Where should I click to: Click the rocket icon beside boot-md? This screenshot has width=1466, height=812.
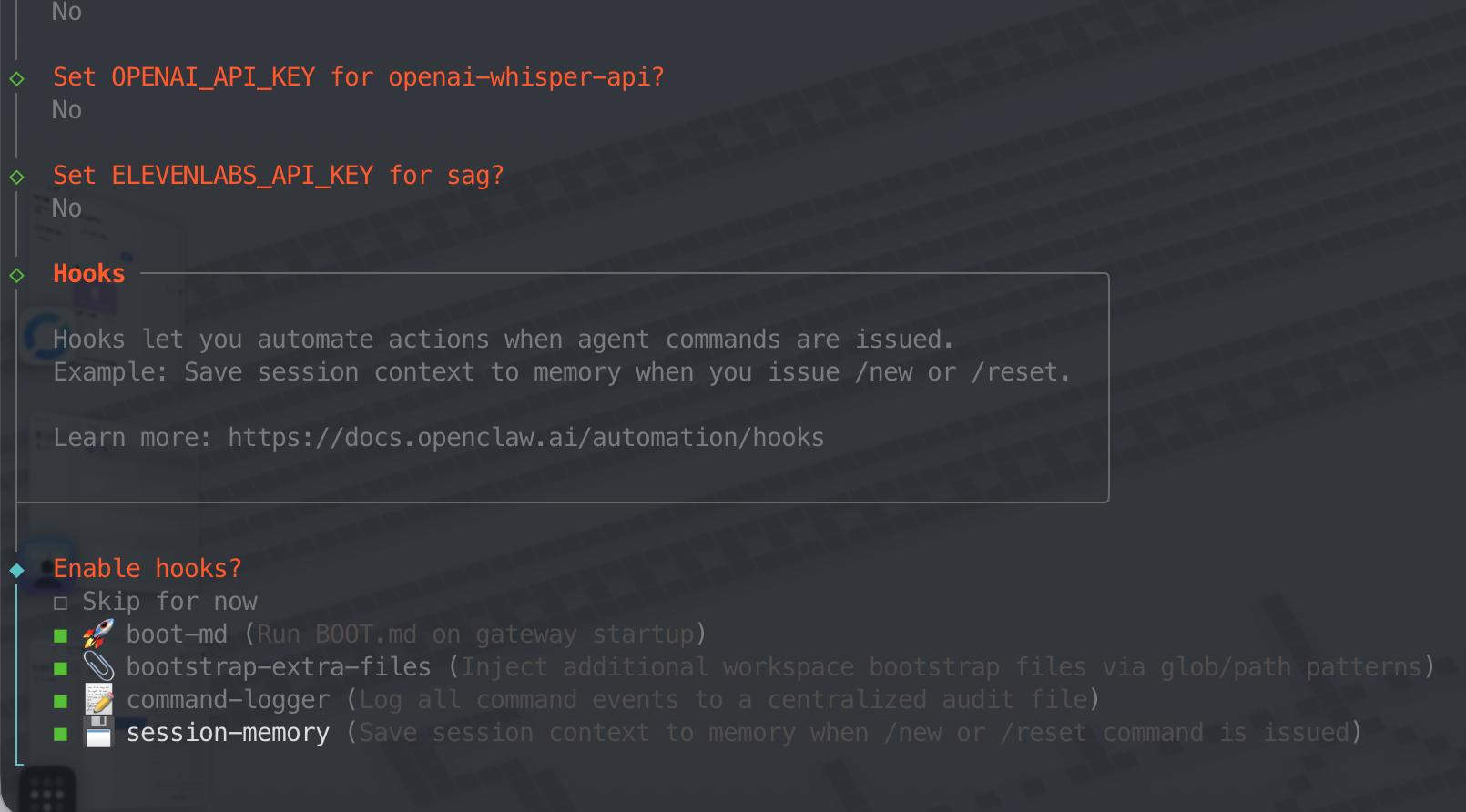click(x=98, y=634)
